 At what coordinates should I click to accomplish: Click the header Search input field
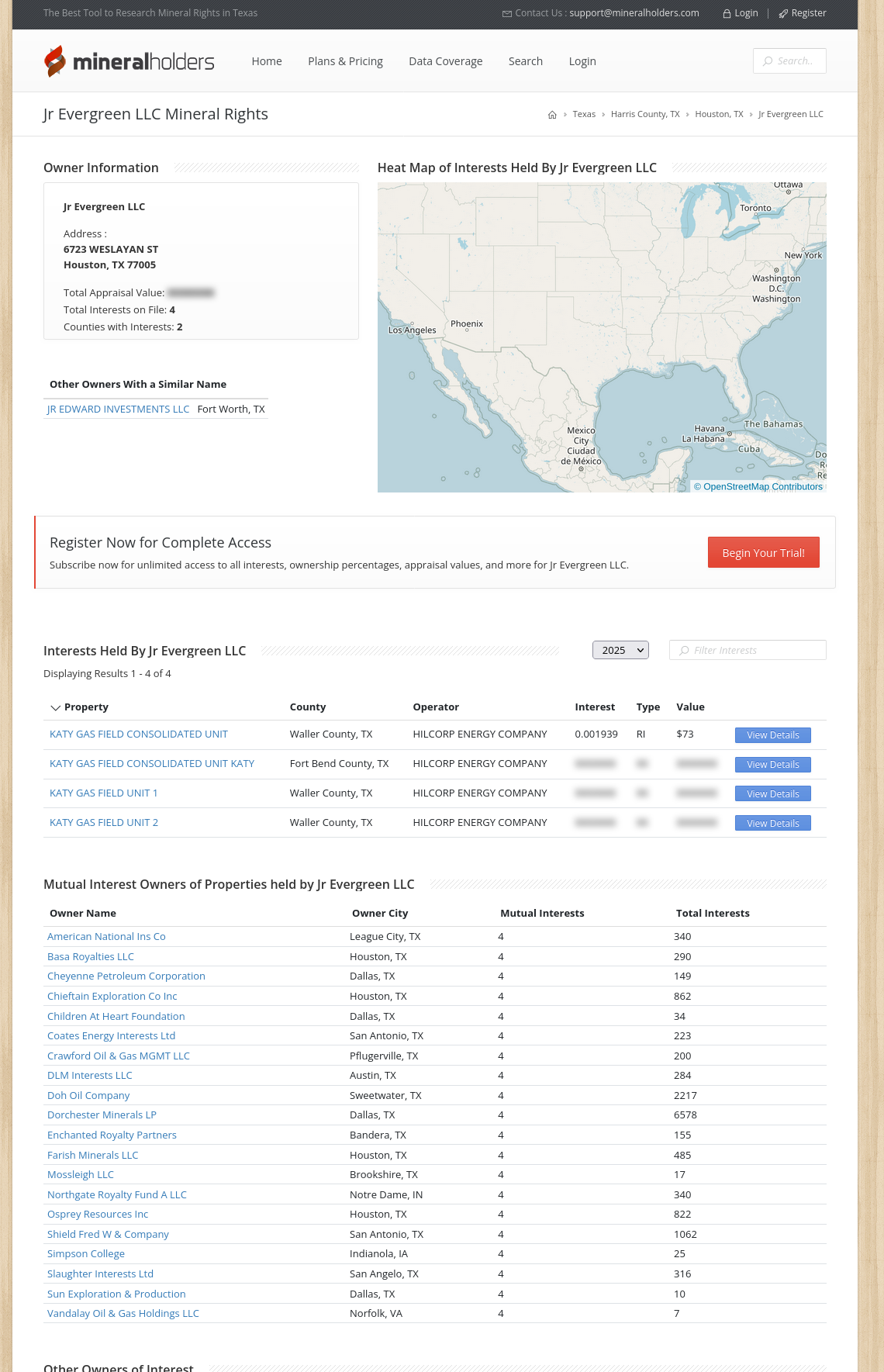pyautogui.click(x=789, y=61)
